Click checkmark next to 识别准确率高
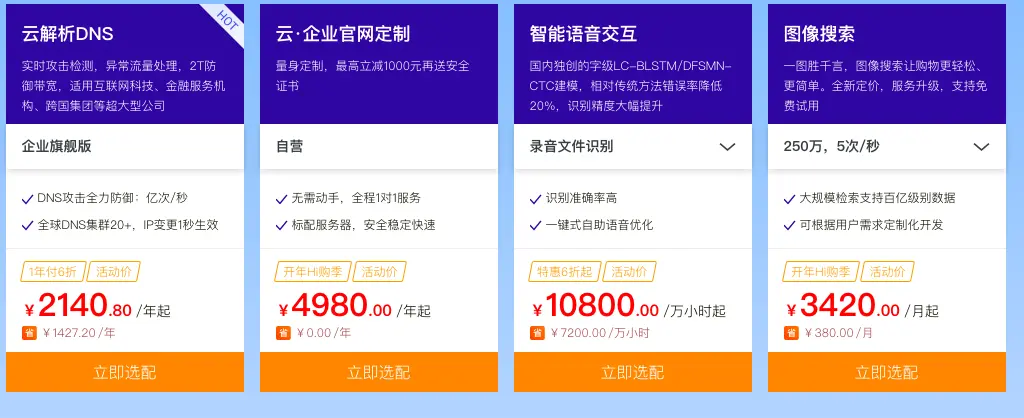This screenshot has width=1024, height=418. (535, 199)
